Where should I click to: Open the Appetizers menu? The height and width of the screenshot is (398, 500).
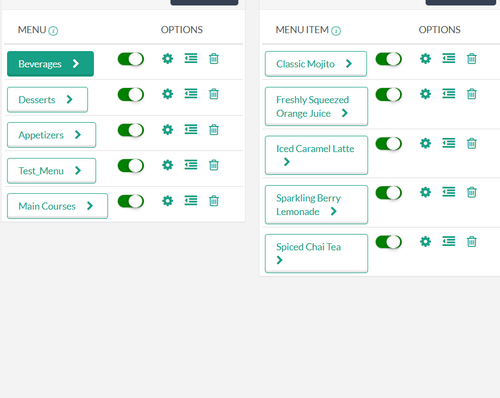51,135
